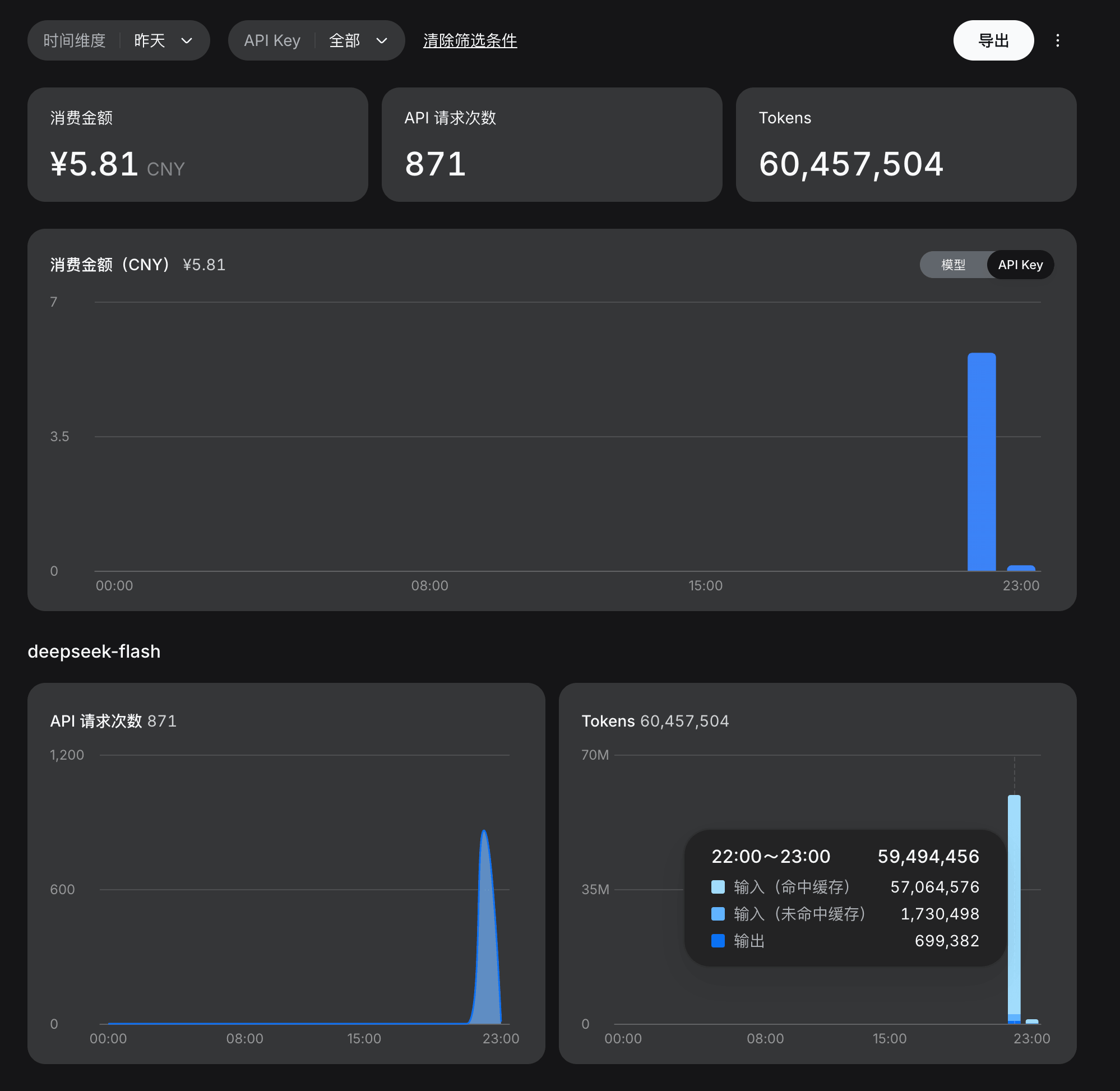Open the API Key 全部 filter dropdown
This screenshot has width=1120, height=1091.
point(316,40)
